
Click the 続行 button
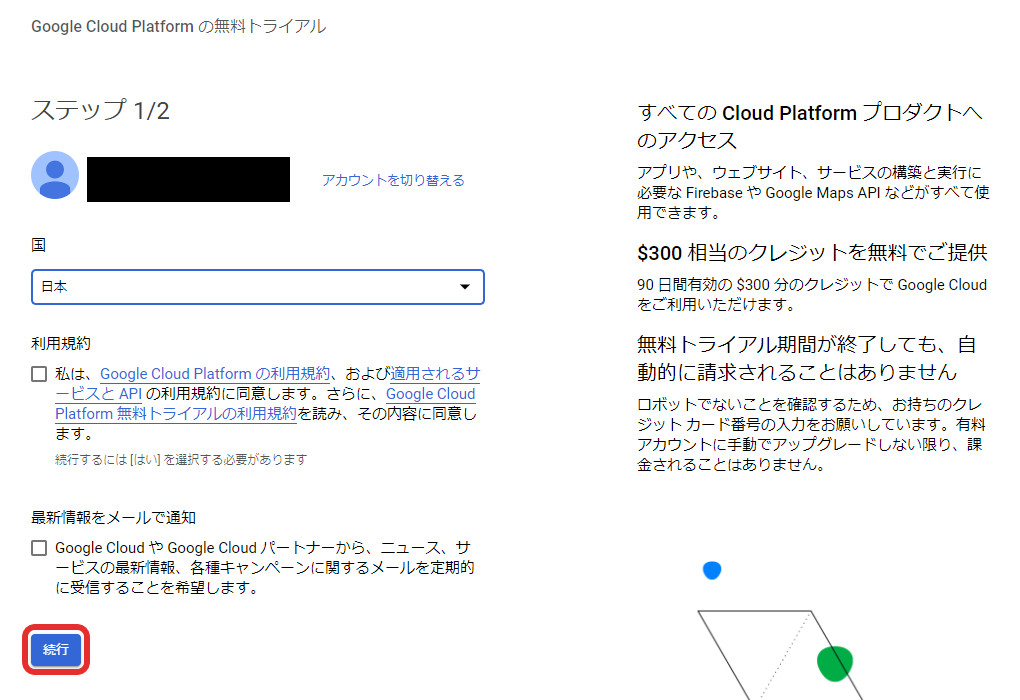(x=56, y=649)
